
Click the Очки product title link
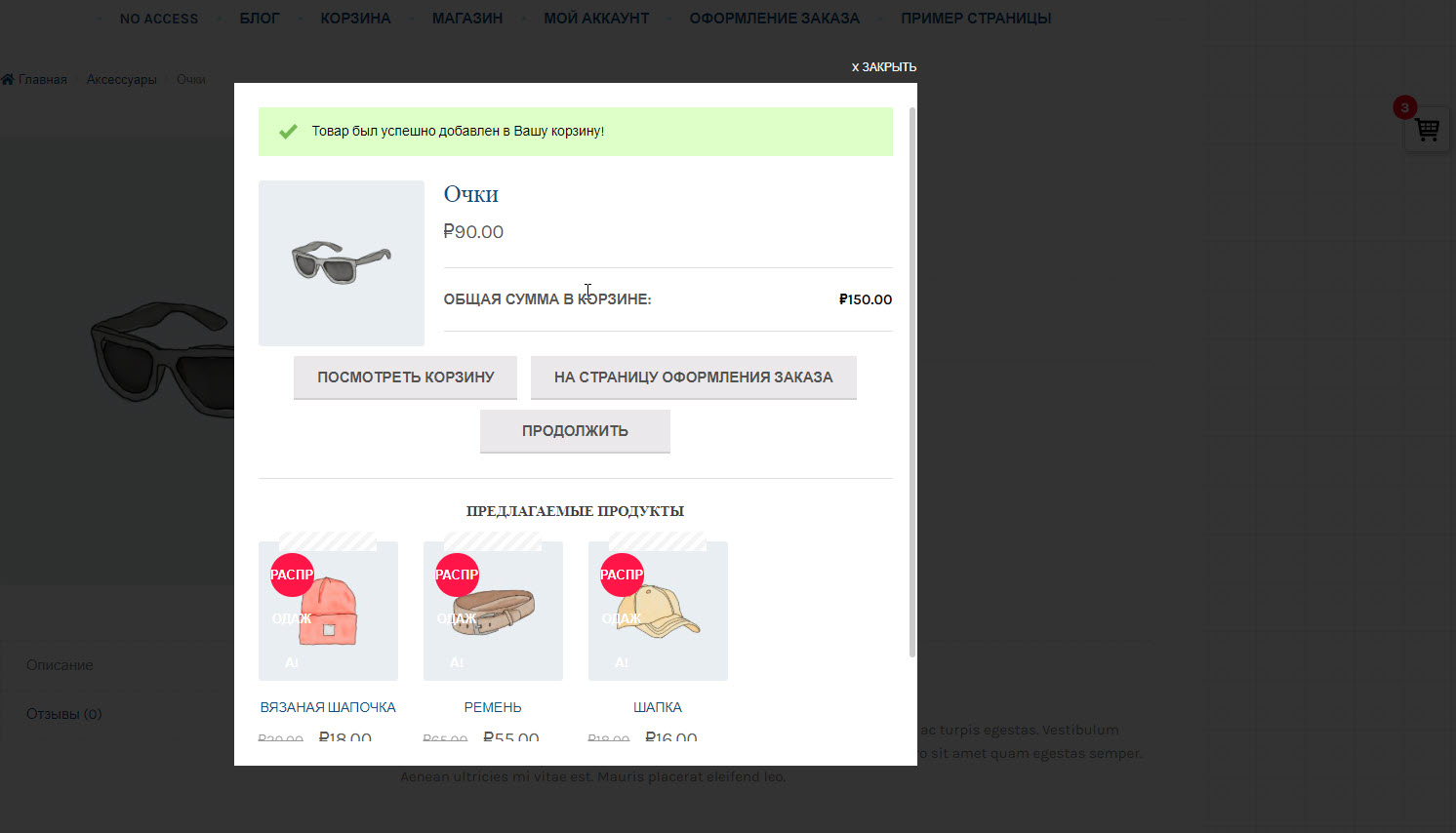[470, 194]
